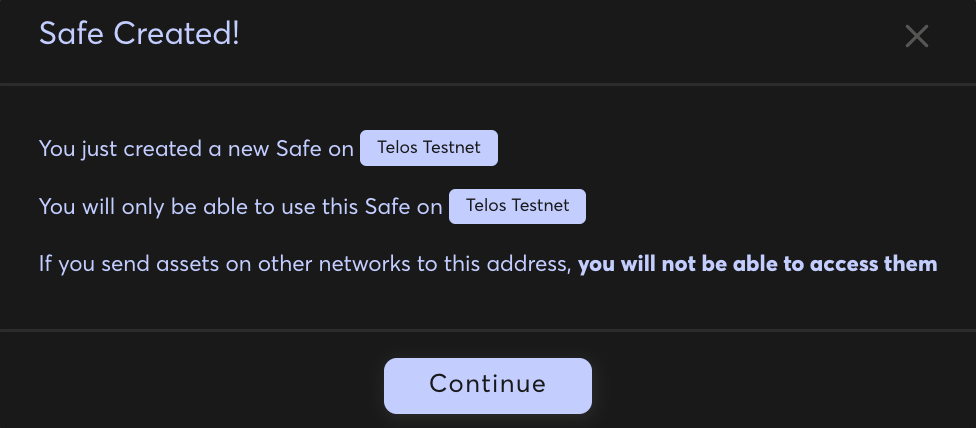Click the Telos Testnet chip after "new Safe on"
The image size is (976, 428).
coord(429,148)
